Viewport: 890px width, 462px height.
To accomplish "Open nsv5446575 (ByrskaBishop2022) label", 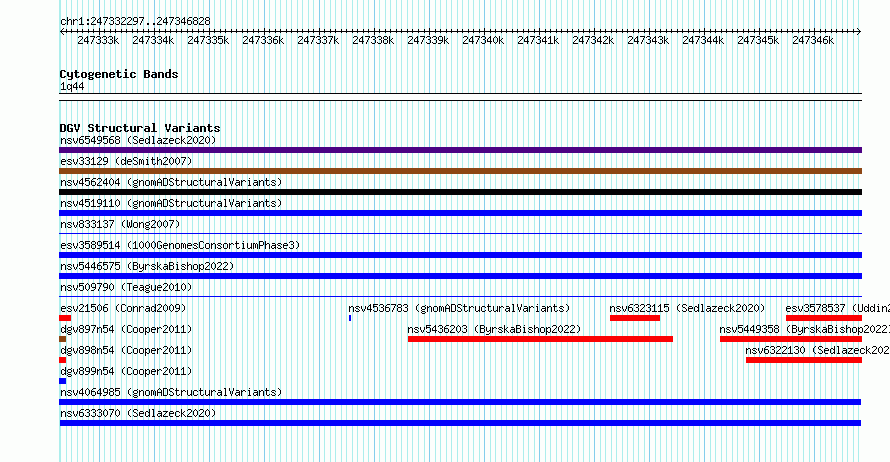I will pos(147,266).
